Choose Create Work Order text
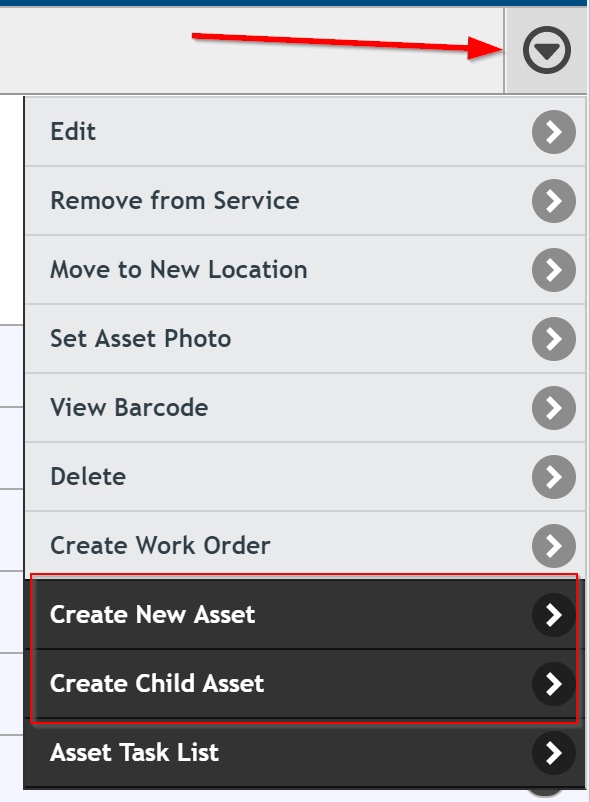 [x=160, y=545]
